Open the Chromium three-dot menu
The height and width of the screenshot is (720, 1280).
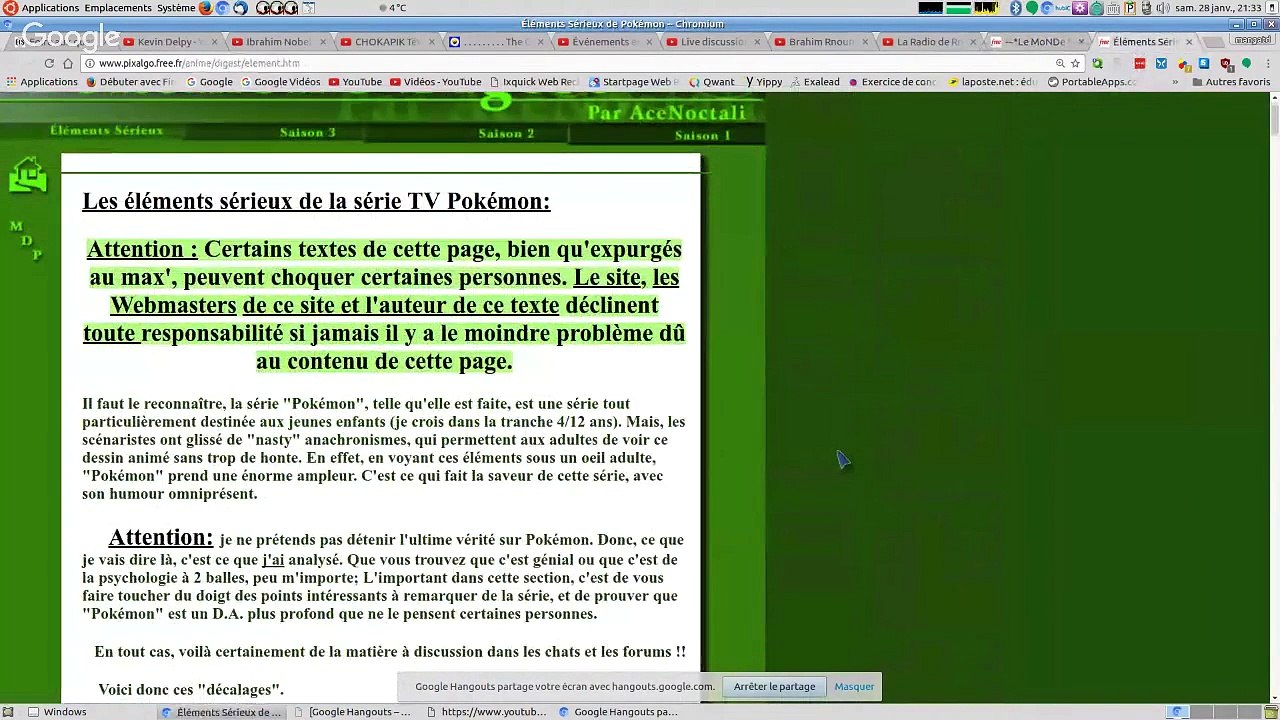tap(1266, 63)
